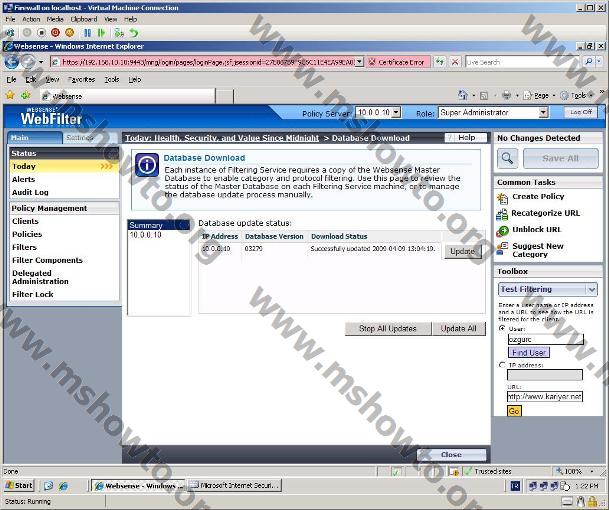Screen dimensions: 609x510
Task: Click the IE quick launch taskbar icon
Action: point(63,485)
